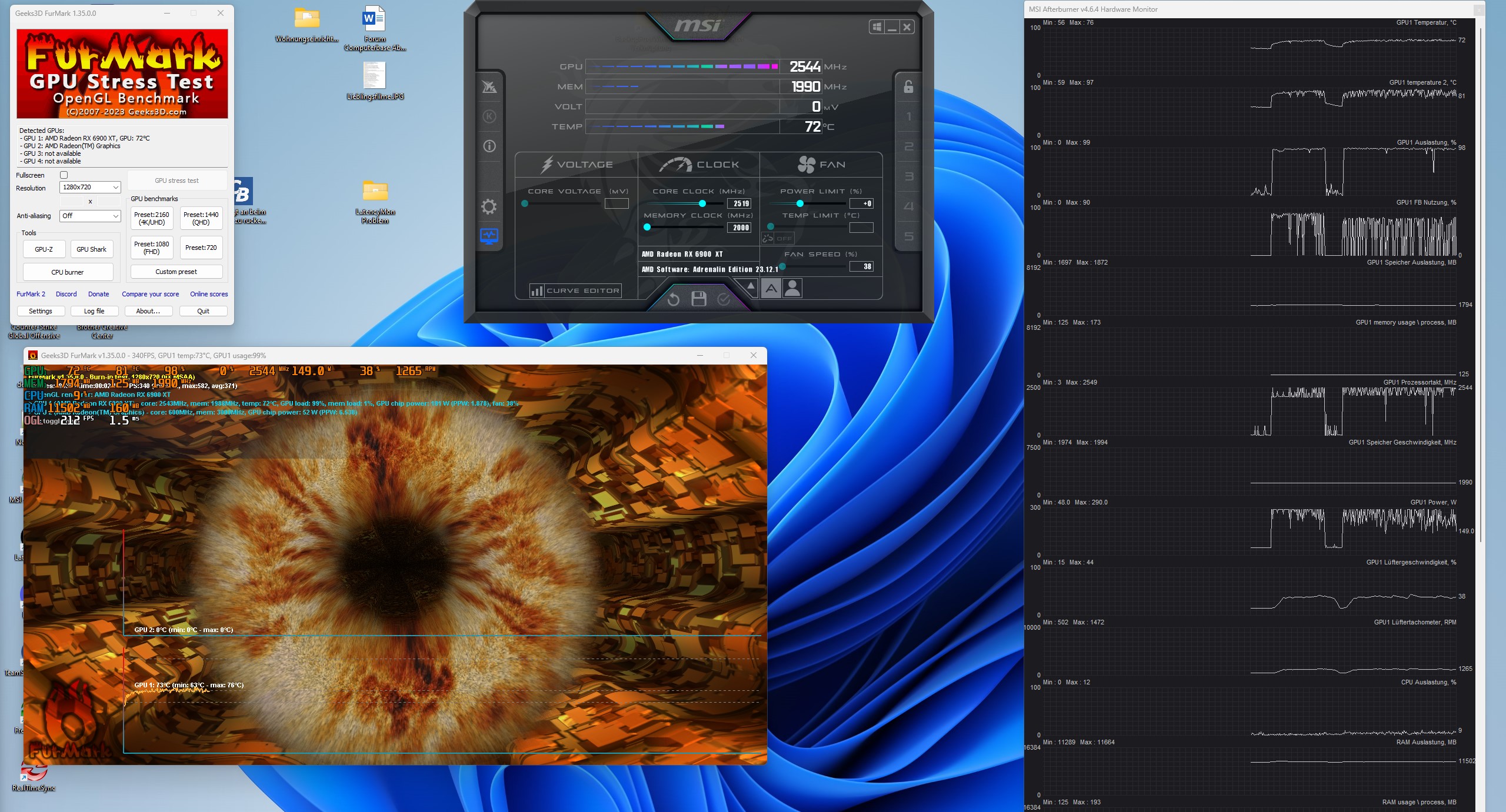Click the Core Clock slider handle

(702, 203)
